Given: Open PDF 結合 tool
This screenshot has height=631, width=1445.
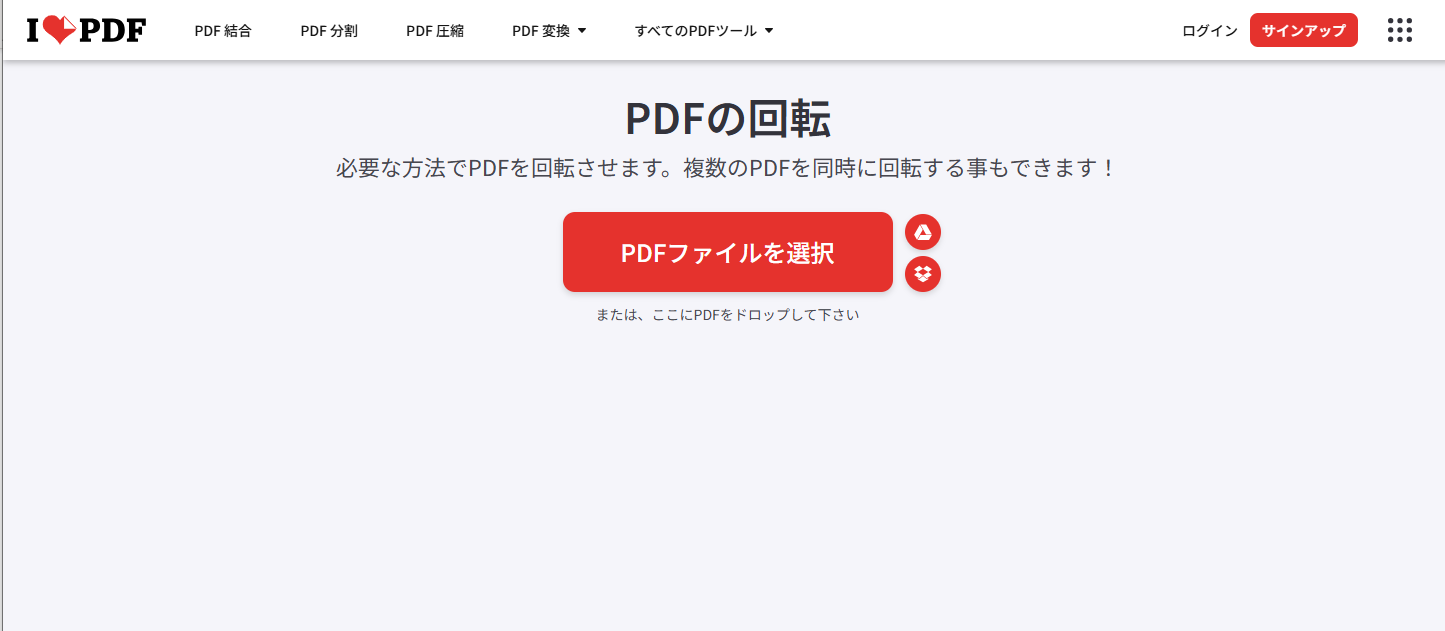Looking at the screenshot, I should (x=223, y=31).
